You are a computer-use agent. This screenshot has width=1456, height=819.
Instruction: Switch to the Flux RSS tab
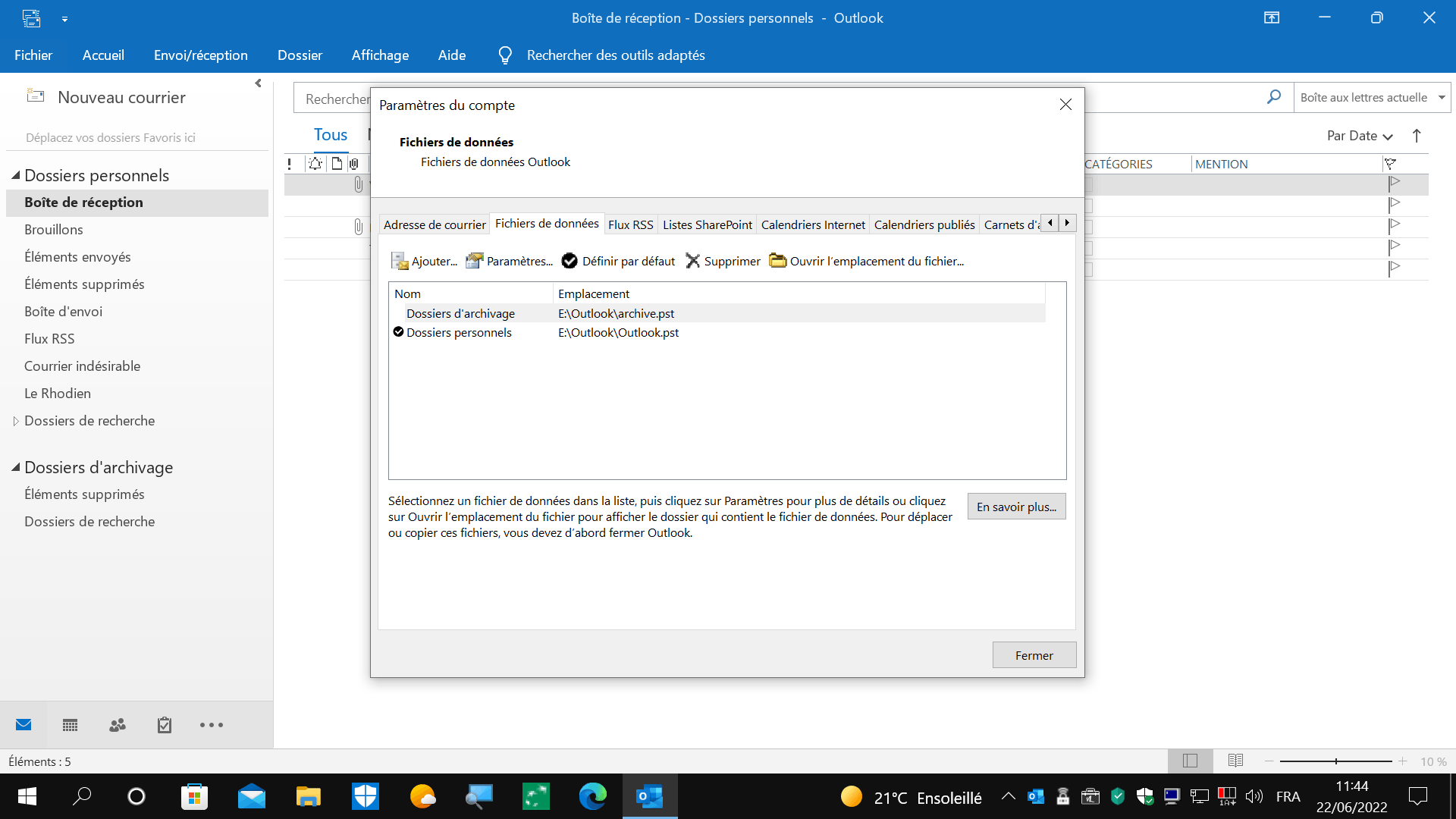tap(630, 224)
